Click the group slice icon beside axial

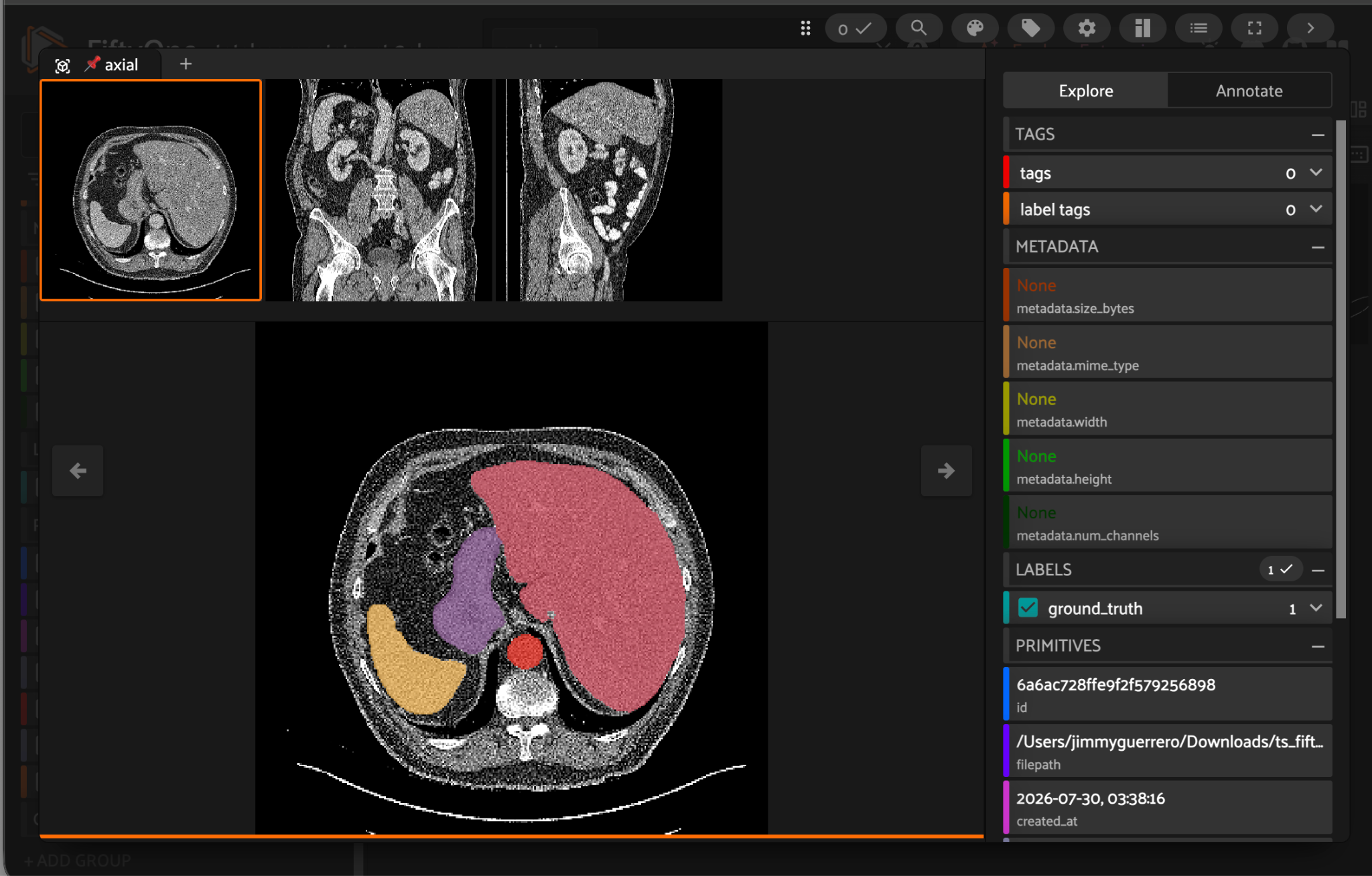tap(63, 66)
